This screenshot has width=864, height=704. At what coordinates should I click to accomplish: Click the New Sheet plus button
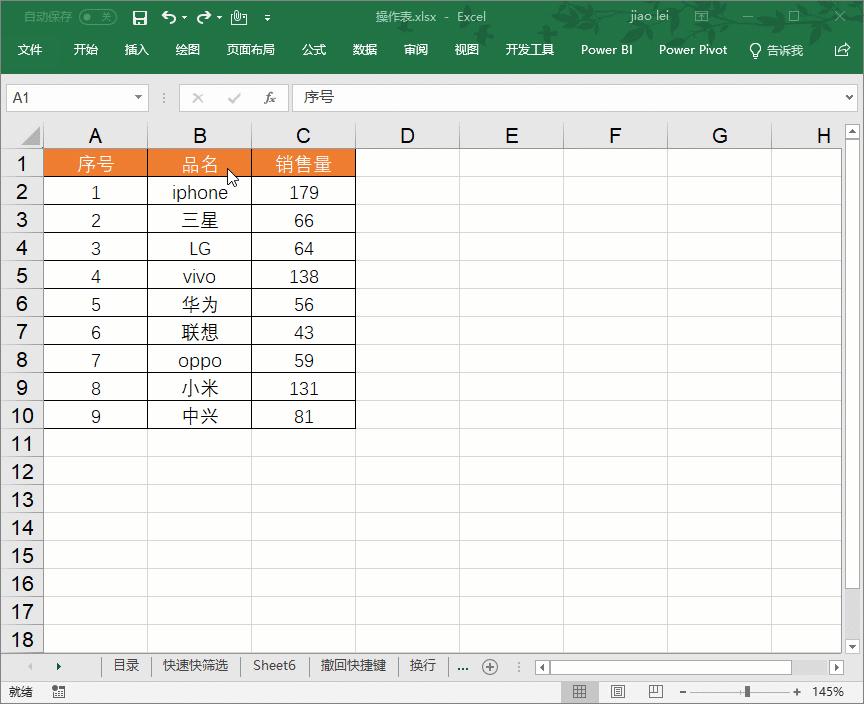click(x=490, y=666)
